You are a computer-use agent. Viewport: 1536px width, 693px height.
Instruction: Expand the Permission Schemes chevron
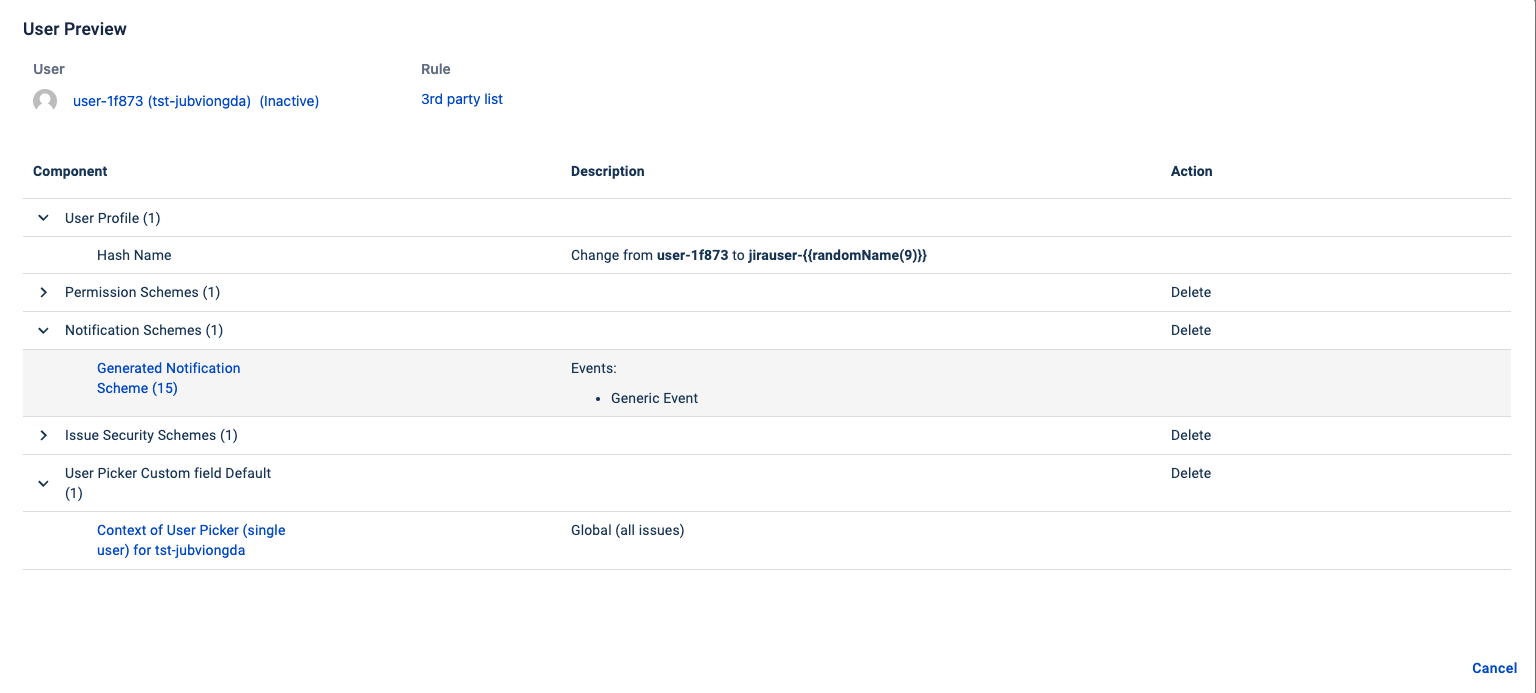(x=43, y=293)
